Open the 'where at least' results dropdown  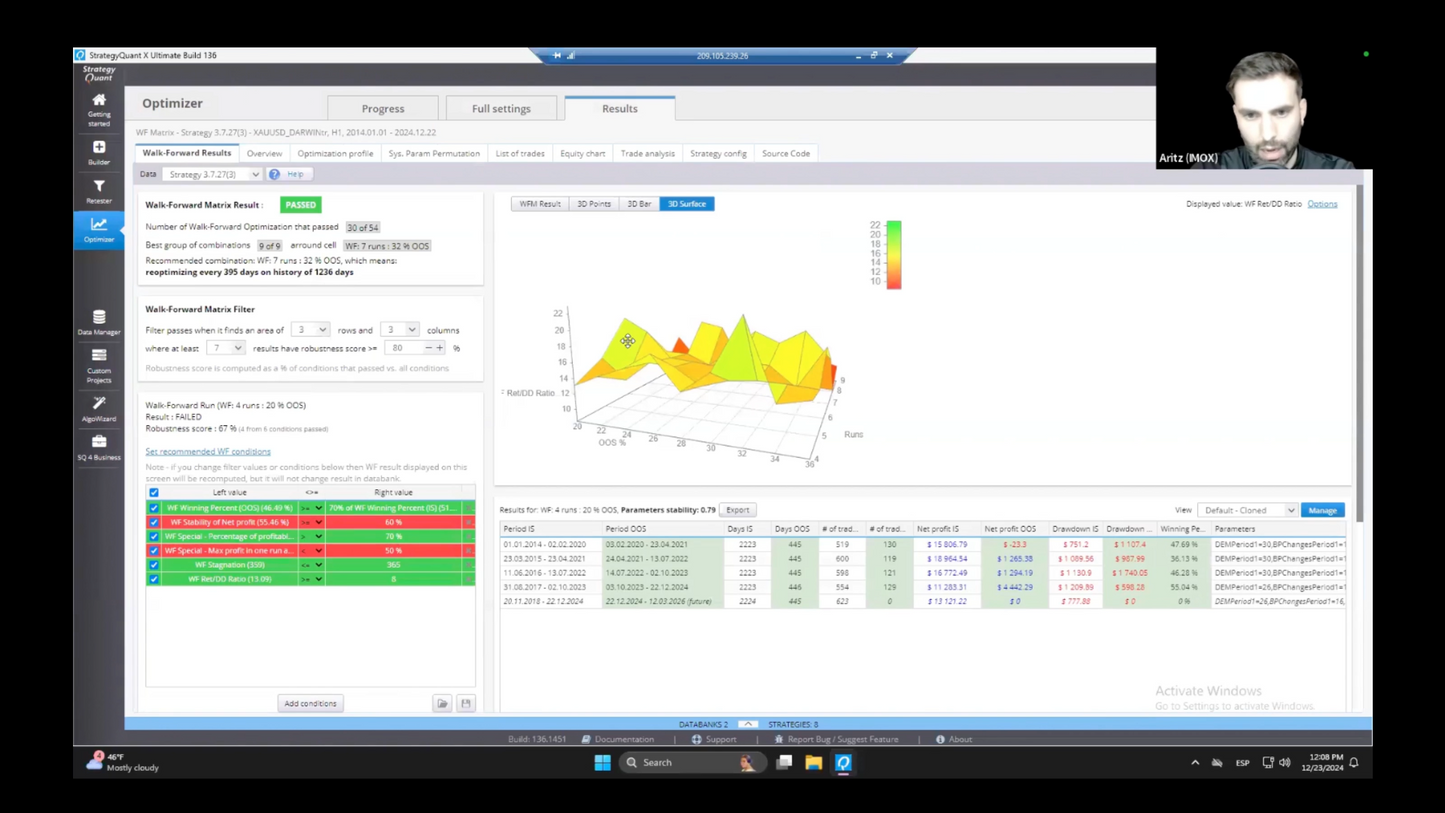tap(225, 348)
